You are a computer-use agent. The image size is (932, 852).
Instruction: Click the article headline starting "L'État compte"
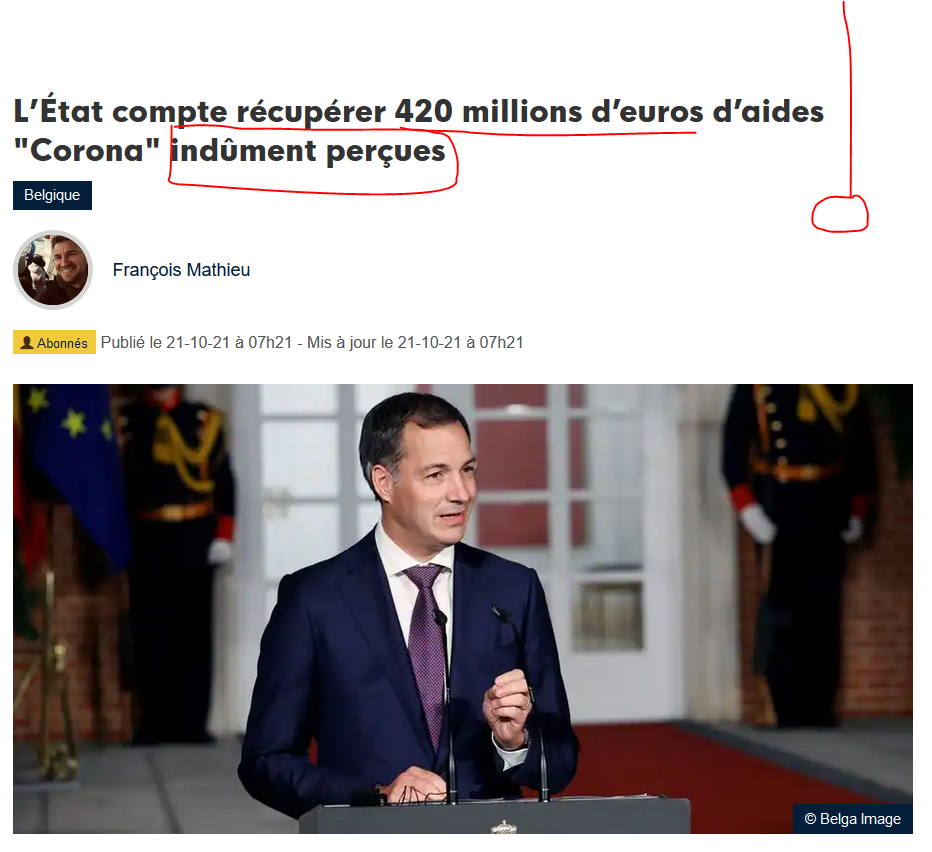(418, 131)
